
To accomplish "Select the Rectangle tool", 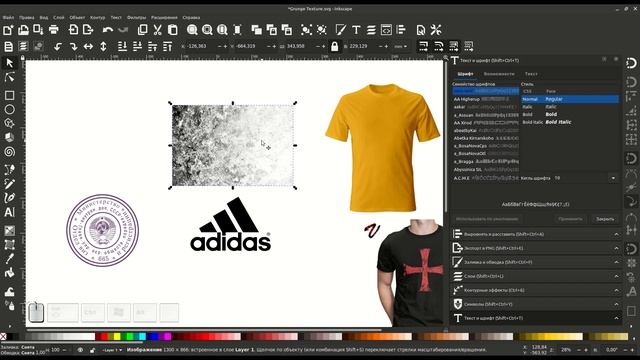I will 9,96.
